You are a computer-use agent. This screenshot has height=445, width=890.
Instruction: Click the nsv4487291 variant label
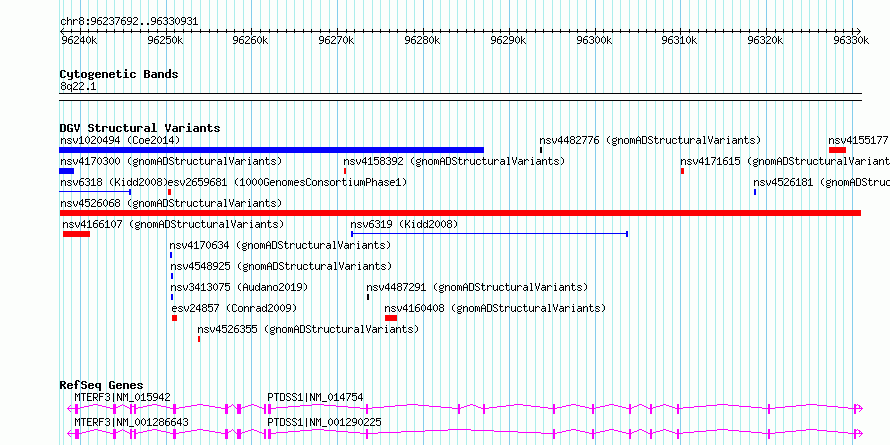coord(477,287)
